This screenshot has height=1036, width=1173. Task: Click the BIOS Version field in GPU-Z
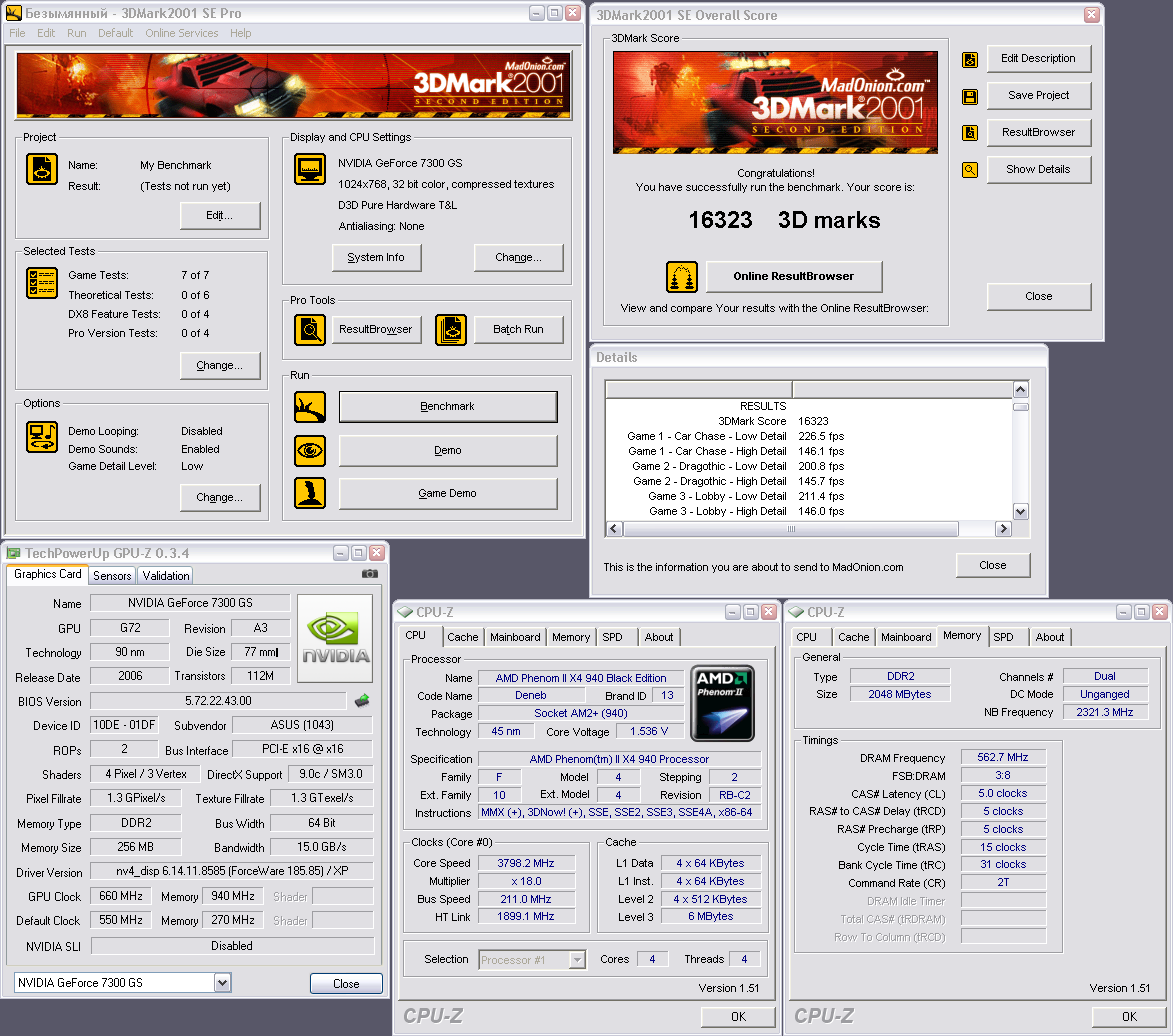[218, 701]
